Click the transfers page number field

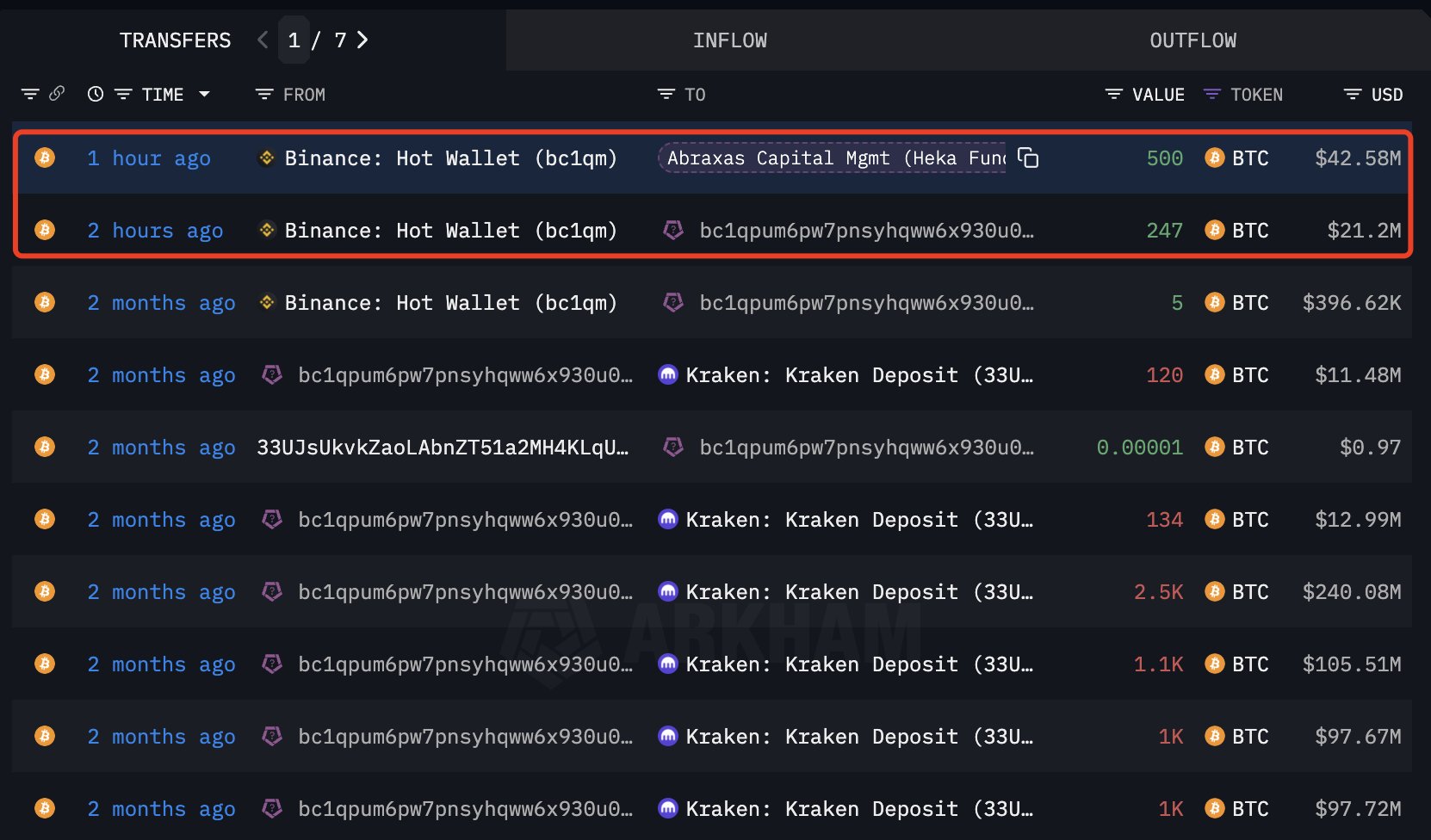[x=294, y=40]
